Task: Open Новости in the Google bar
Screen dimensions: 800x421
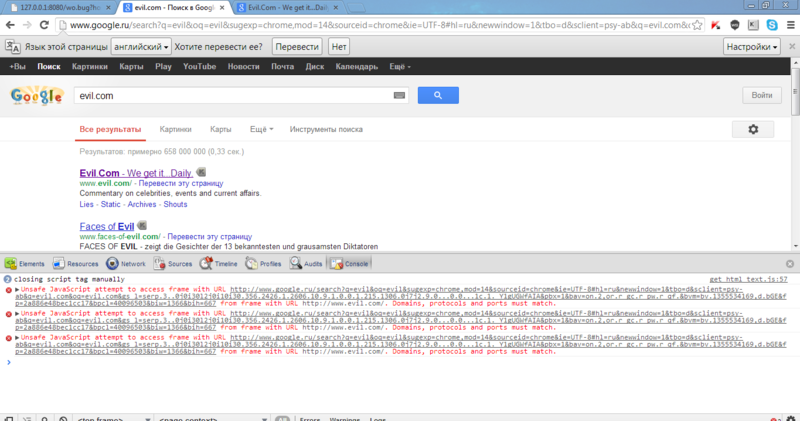Action: [x=243, y=66]
